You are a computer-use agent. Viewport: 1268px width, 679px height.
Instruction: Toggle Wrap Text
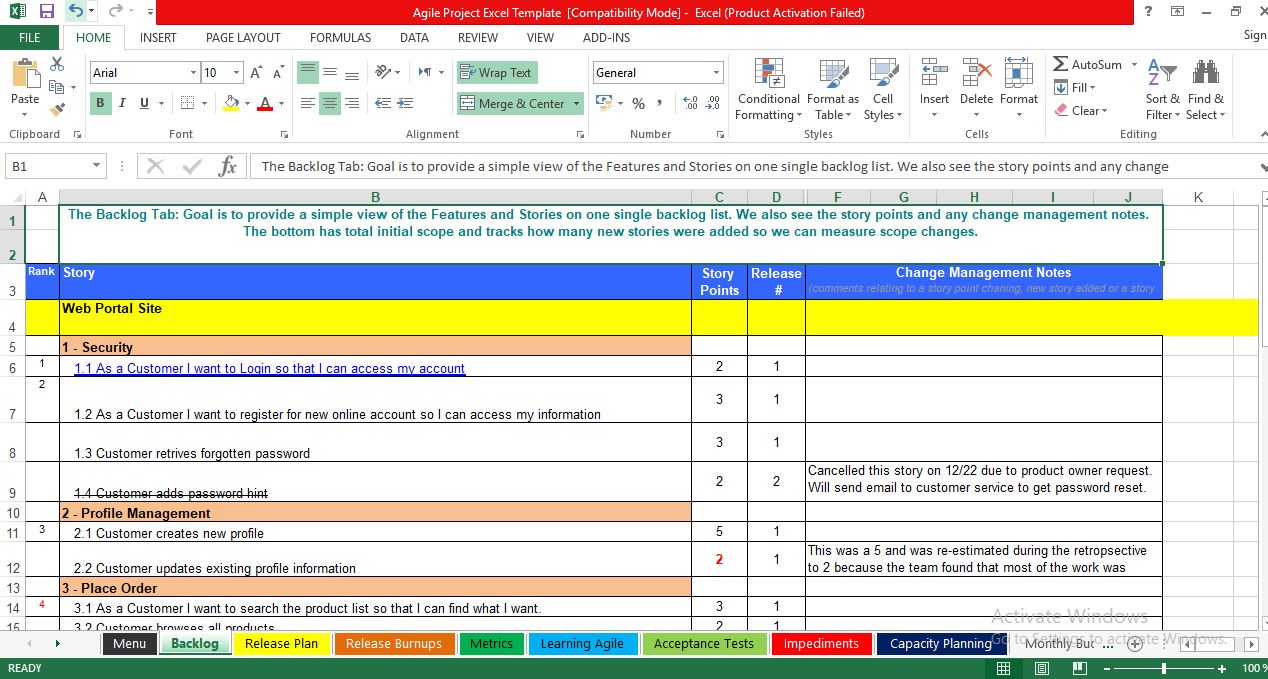pyautogui.click(x=497, y=73)
